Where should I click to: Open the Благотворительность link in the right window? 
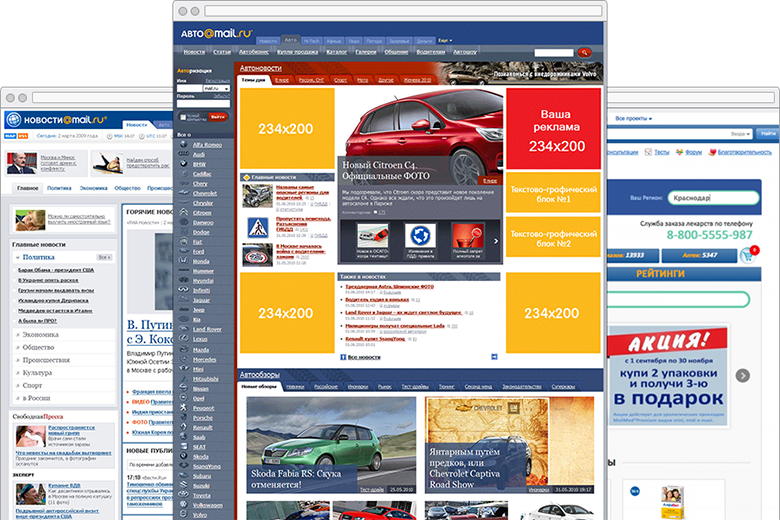point(745,152)
